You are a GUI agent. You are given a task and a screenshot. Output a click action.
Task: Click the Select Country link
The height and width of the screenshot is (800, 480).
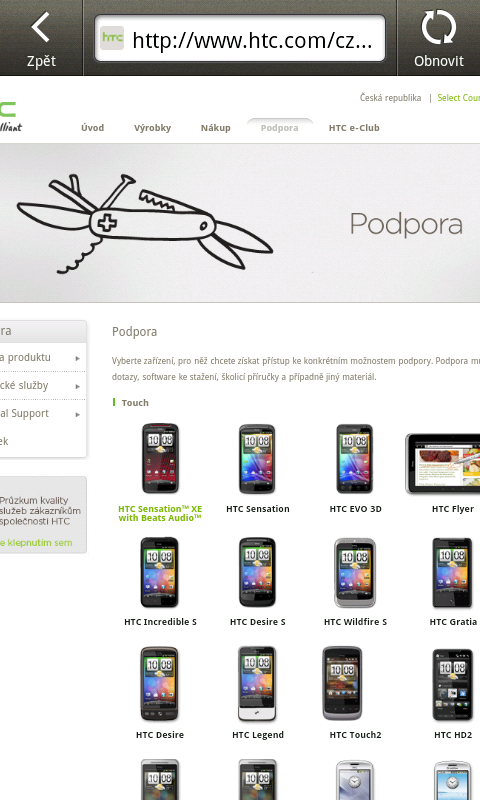459,97
